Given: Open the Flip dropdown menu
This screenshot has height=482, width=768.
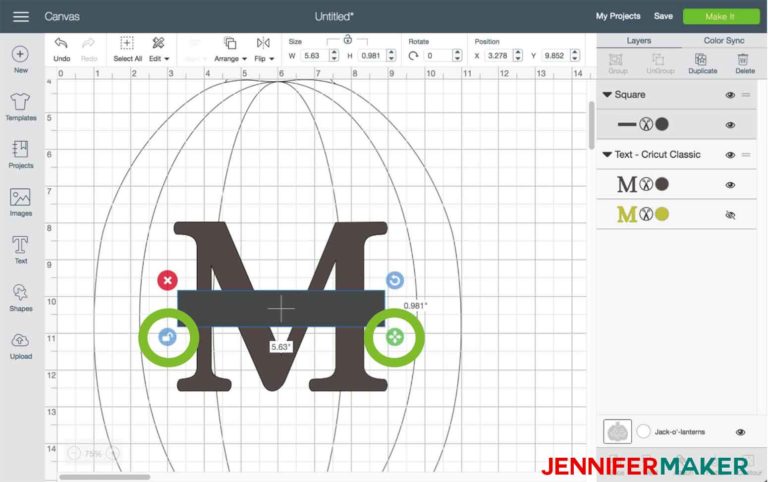Looking at the screenshot, I should [x=264, y=49].
